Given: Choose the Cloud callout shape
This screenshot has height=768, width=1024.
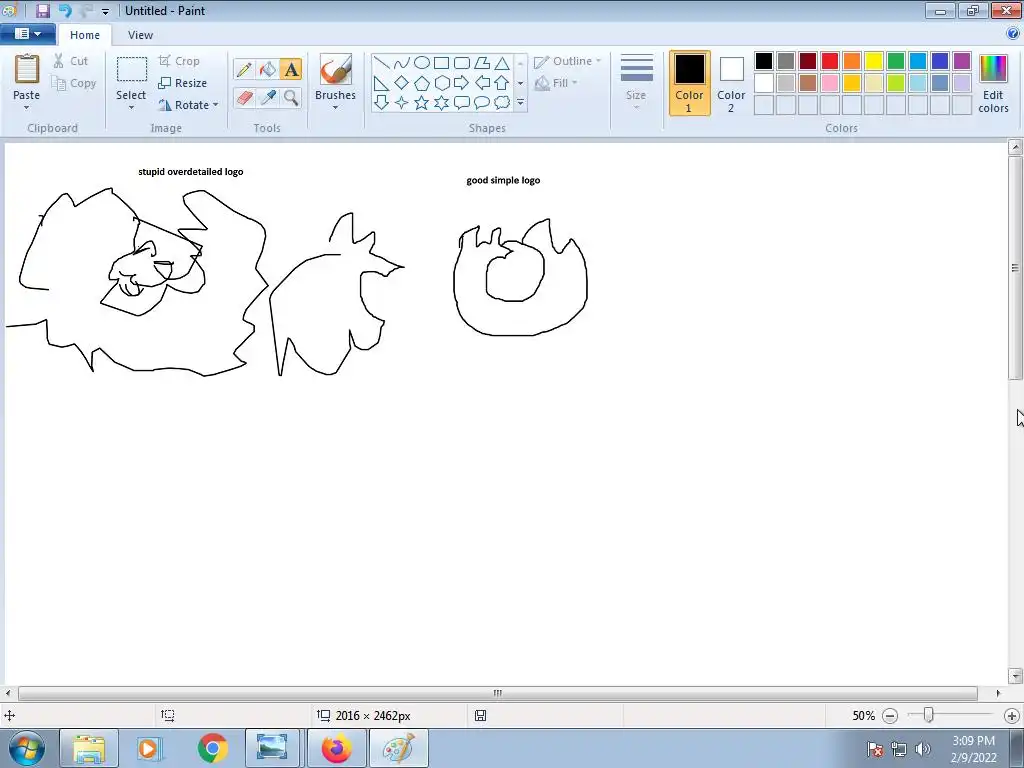Looking at the screenshot, I should 502,103.
